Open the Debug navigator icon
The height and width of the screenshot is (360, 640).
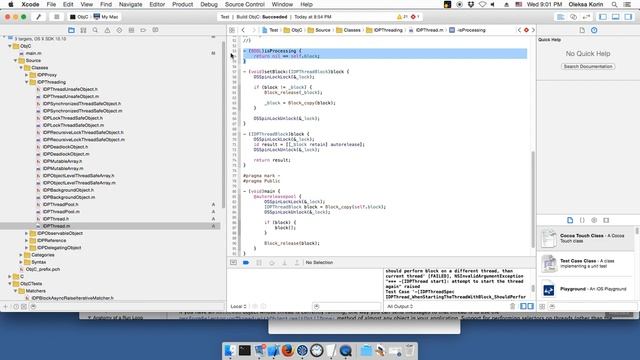pyautogui.click(x=131, y=30)
